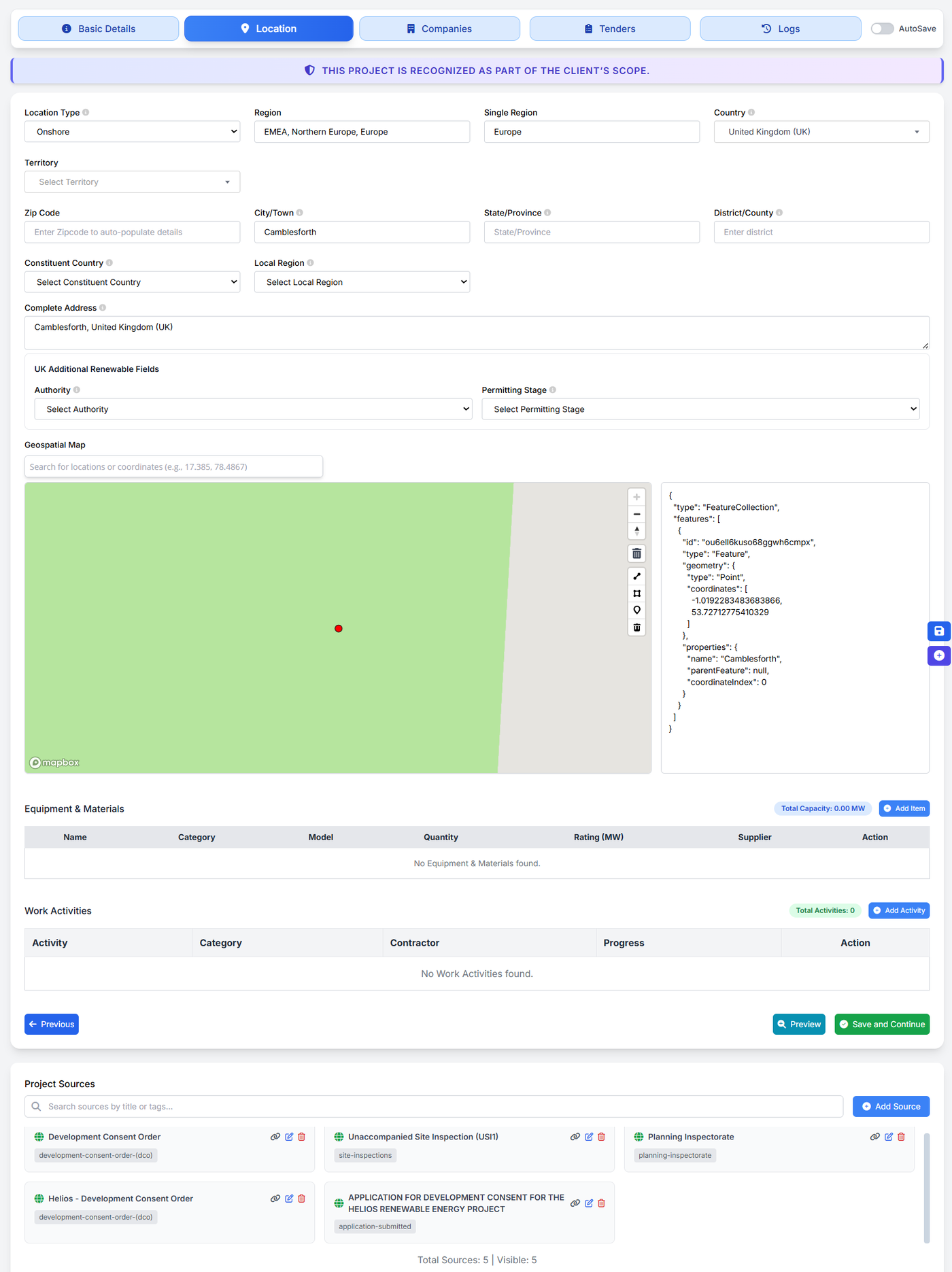
Task: Open the Country dropdown
Action: [821, 132]
